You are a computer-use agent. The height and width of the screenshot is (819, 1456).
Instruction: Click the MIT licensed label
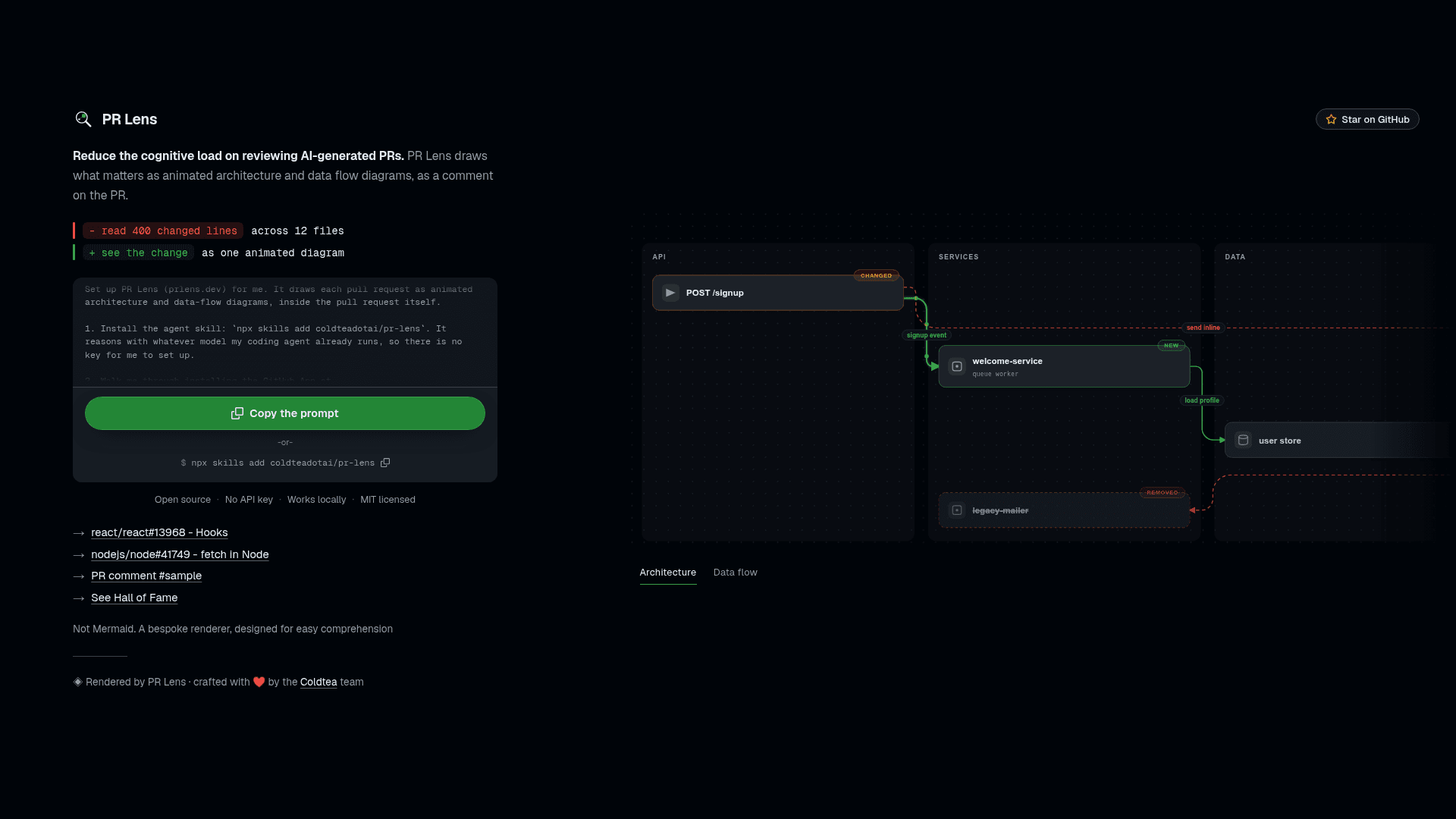click(x=388, y=500)
